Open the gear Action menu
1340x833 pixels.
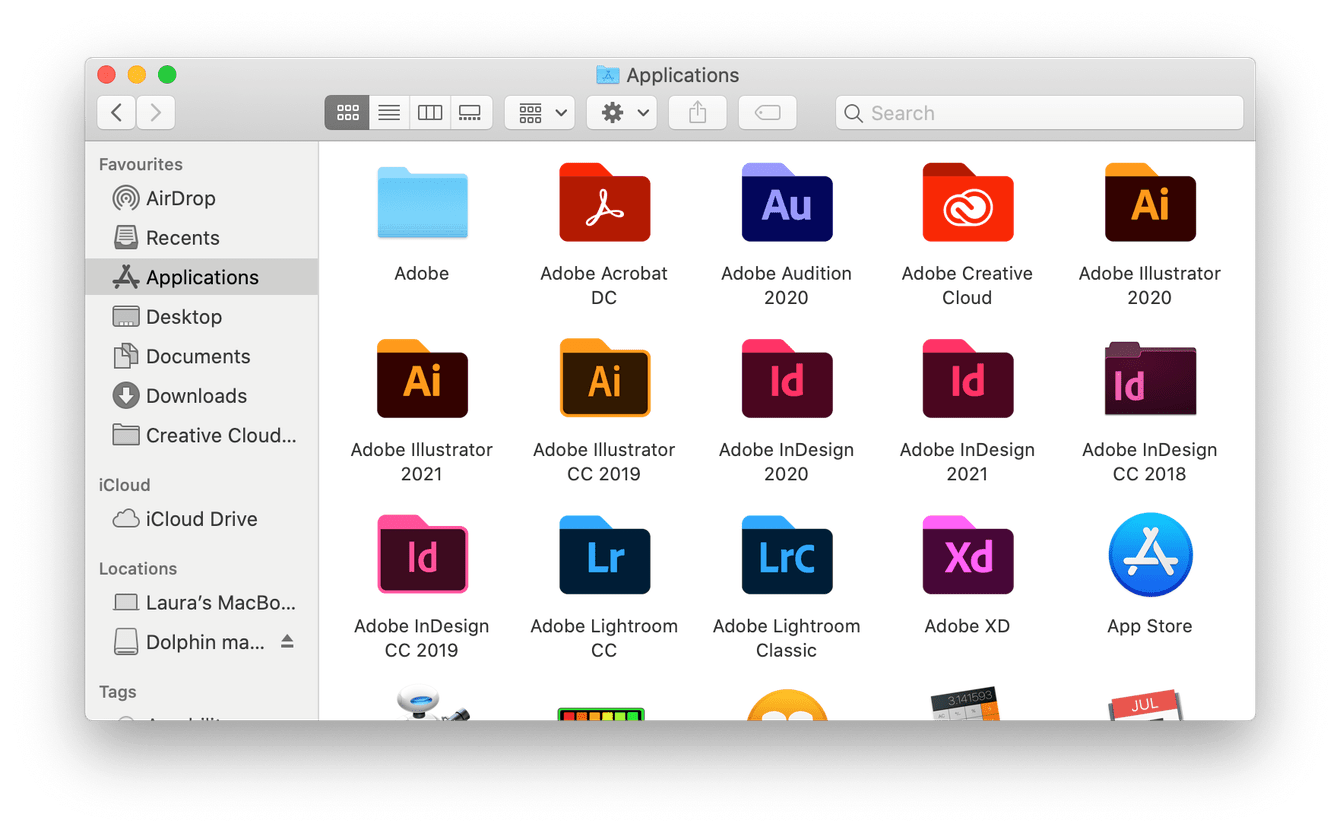click(x=621, y=113)
